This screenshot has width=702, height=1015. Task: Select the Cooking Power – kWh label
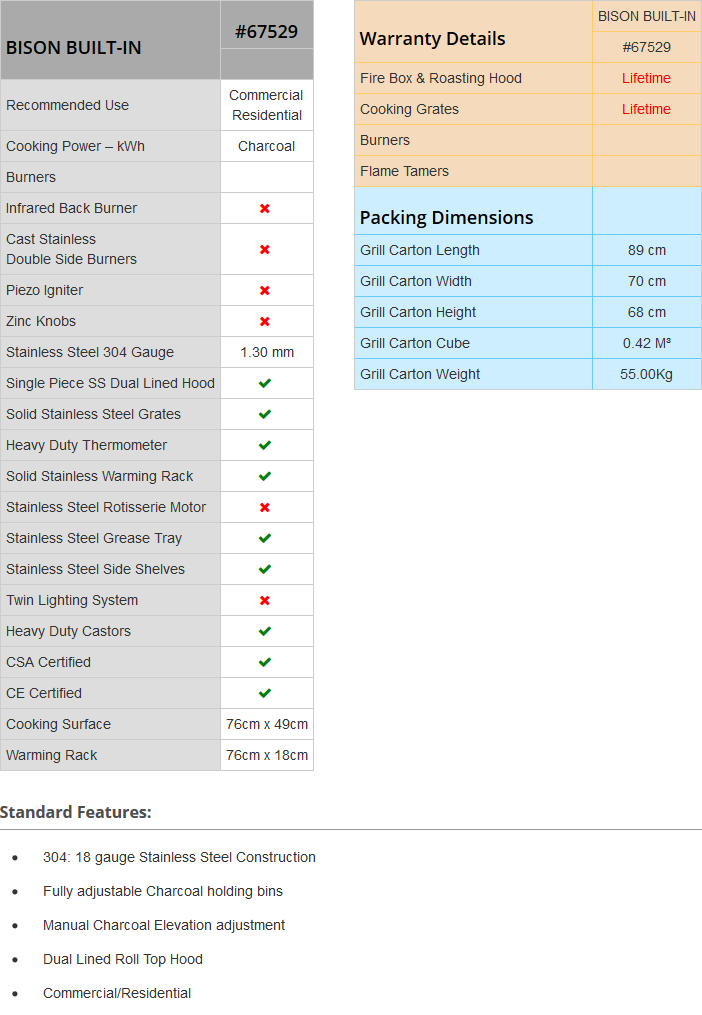pyautogui.click(x=75, y=146)
